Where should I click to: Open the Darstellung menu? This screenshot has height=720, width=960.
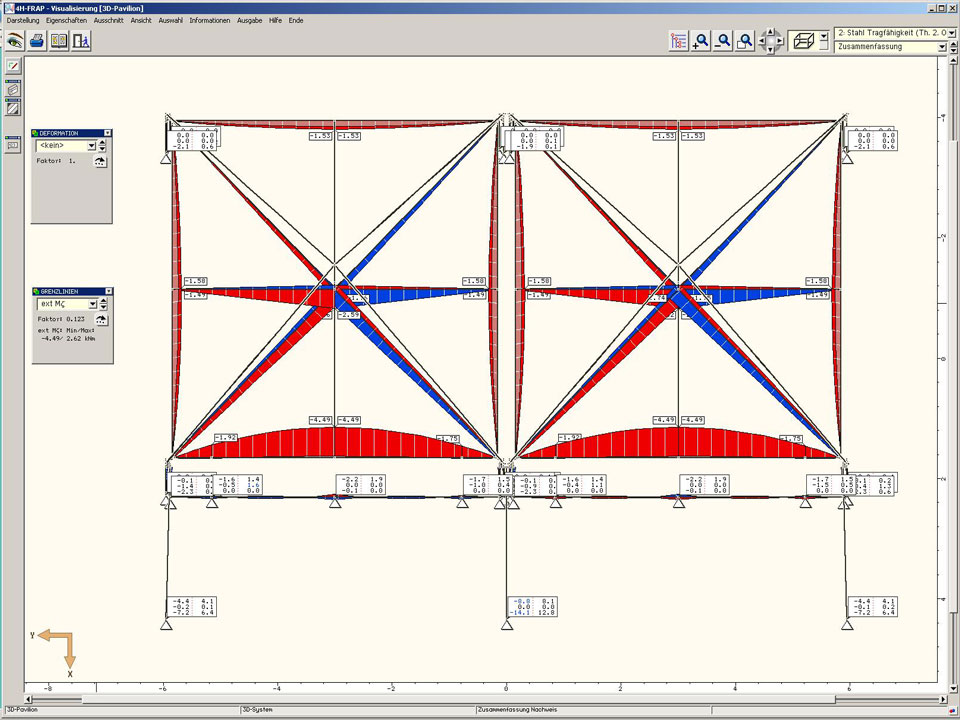pyautogui.click(x=23, y=20)
